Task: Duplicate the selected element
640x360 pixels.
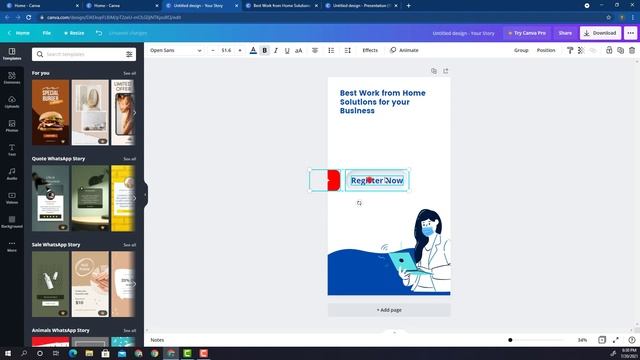Action: pyautogui.click(x=620, y=50)
